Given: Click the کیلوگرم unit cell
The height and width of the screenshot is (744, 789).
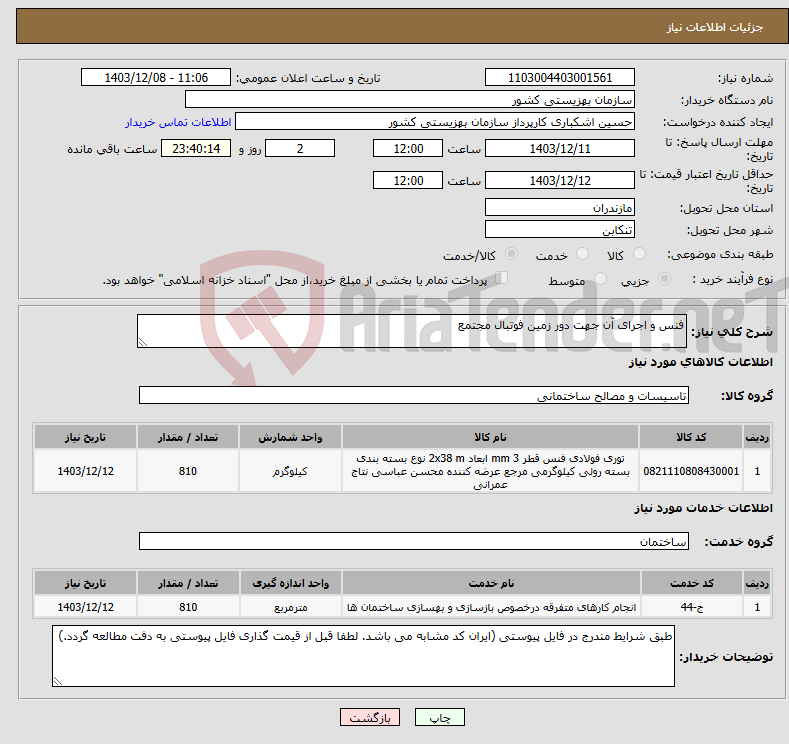Looking at the screenshot, I should [x=290, y=471].
